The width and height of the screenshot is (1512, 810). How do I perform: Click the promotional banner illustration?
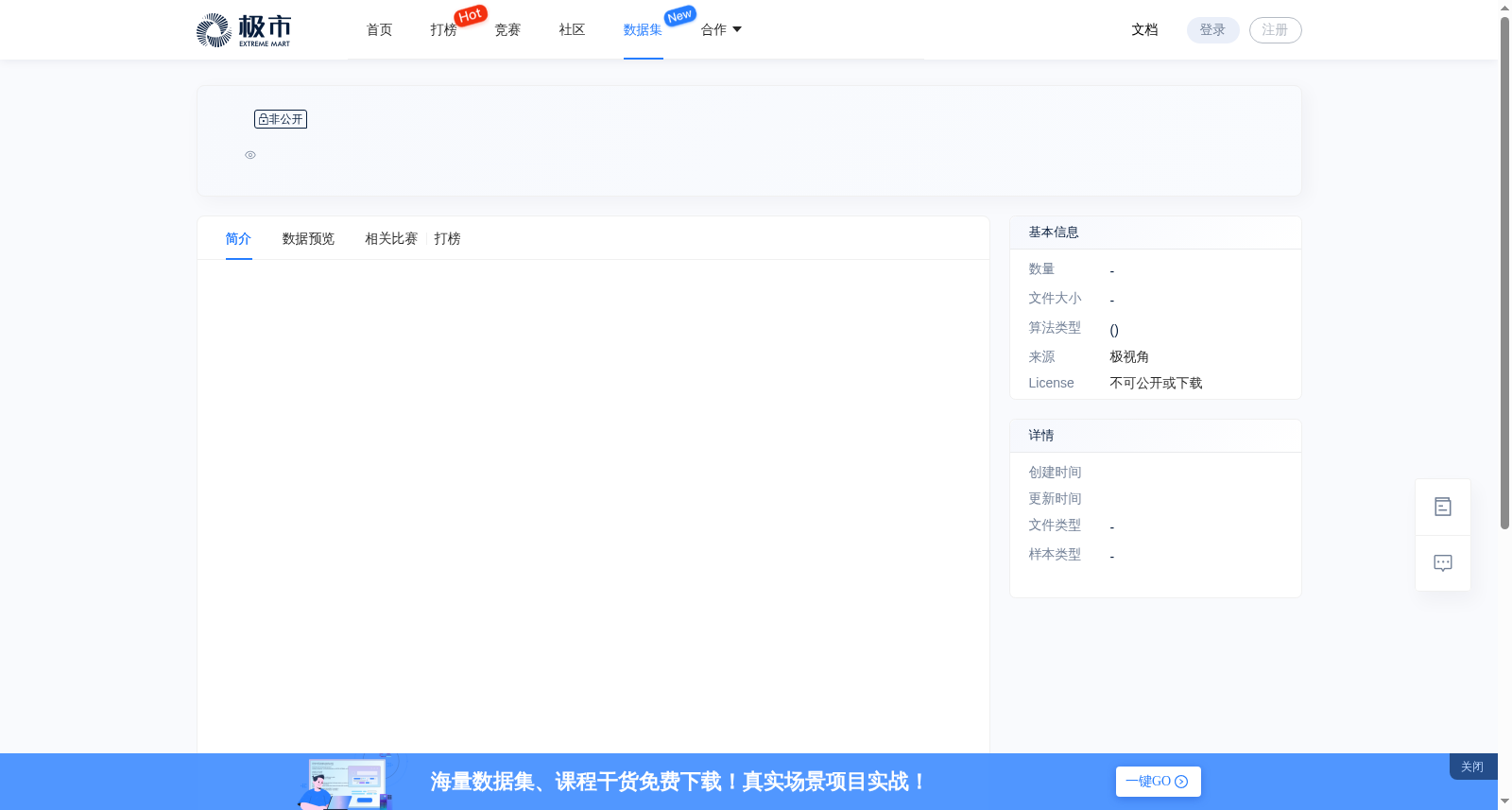pos(348,782)
